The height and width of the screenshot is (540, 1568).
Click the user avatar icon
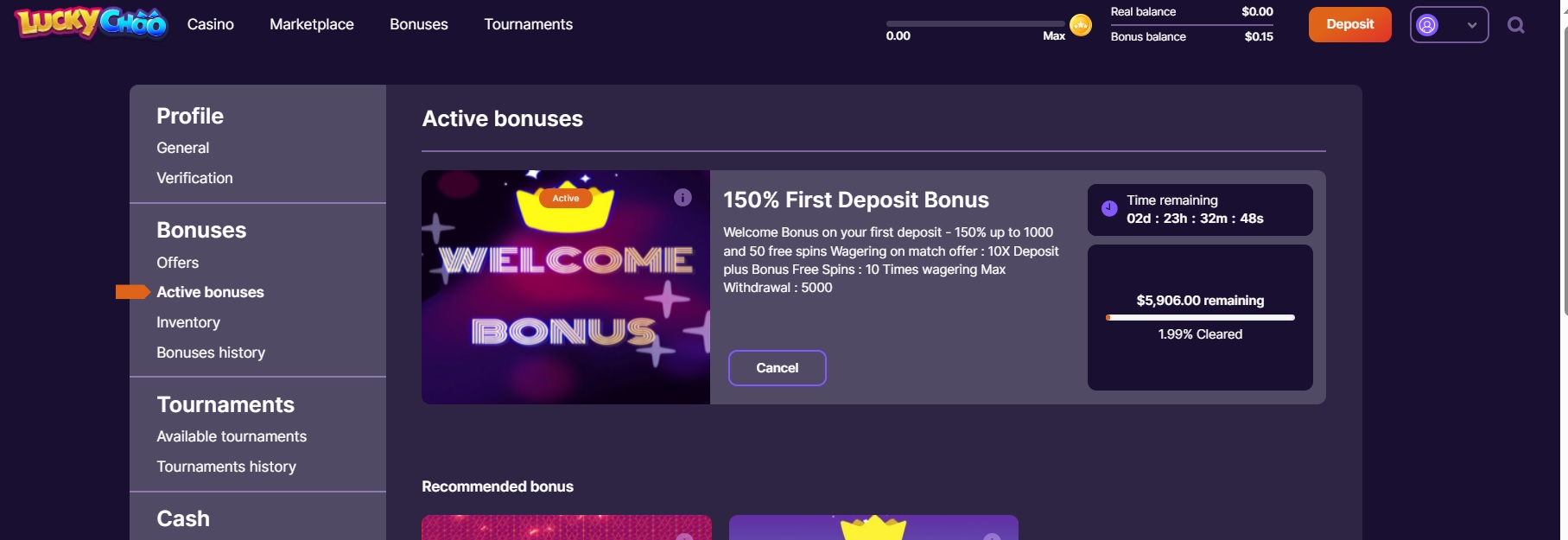tap(1427, 25)
